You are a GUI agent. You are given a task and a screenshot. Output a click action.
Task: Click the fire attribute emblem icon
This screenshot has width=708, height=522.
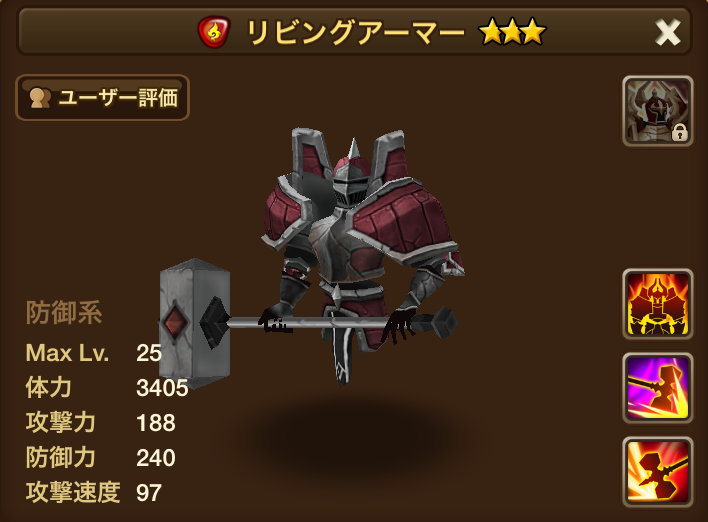click(x=214, y=32)
